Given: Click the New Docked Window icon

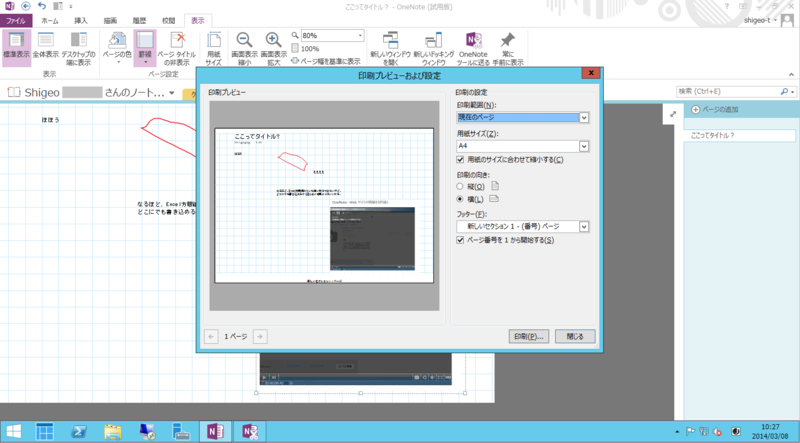Looking at the screenshot, I should point(434,48).
